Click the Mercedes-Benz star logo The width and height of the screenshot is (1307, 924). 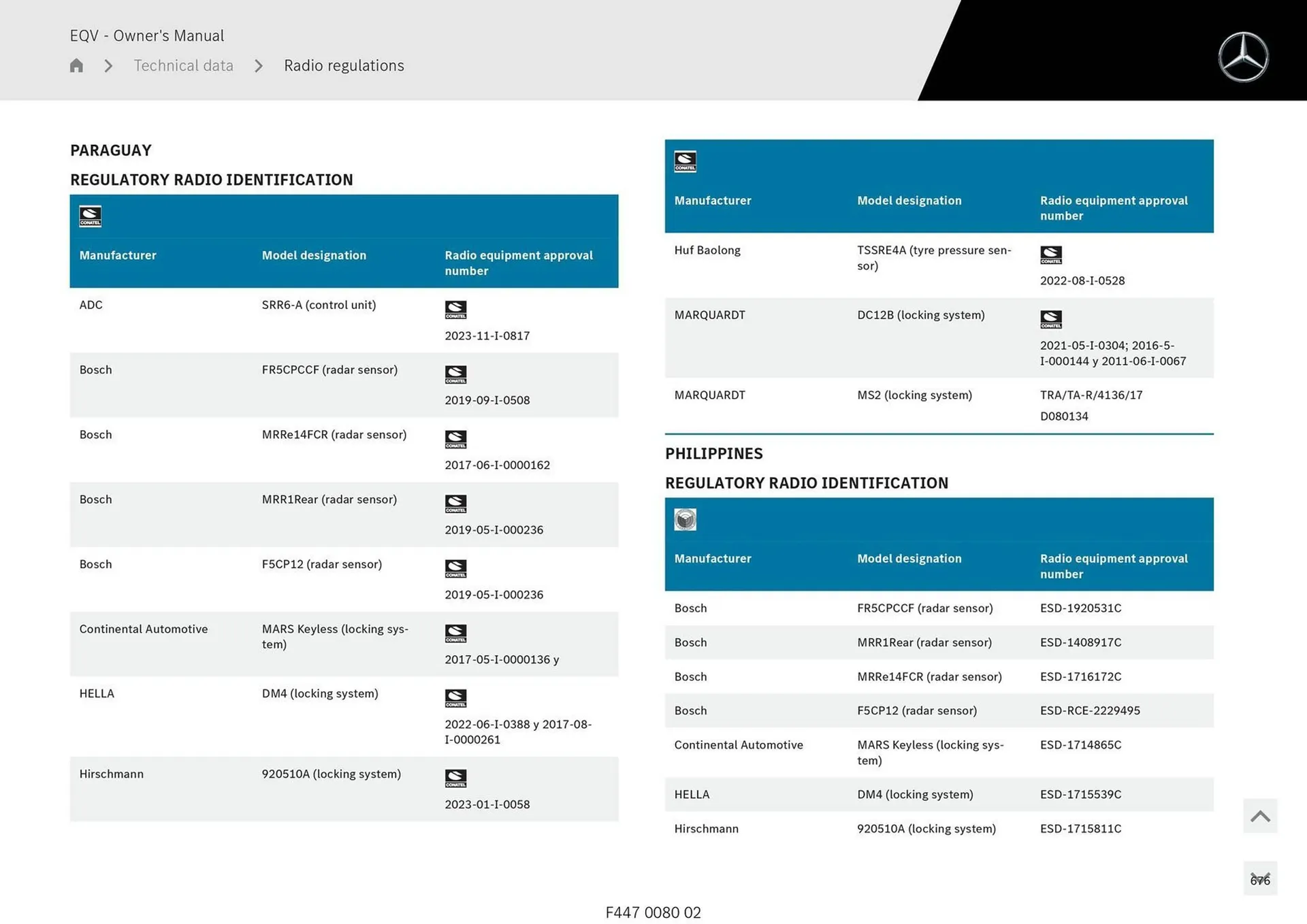pos(1243,57)
